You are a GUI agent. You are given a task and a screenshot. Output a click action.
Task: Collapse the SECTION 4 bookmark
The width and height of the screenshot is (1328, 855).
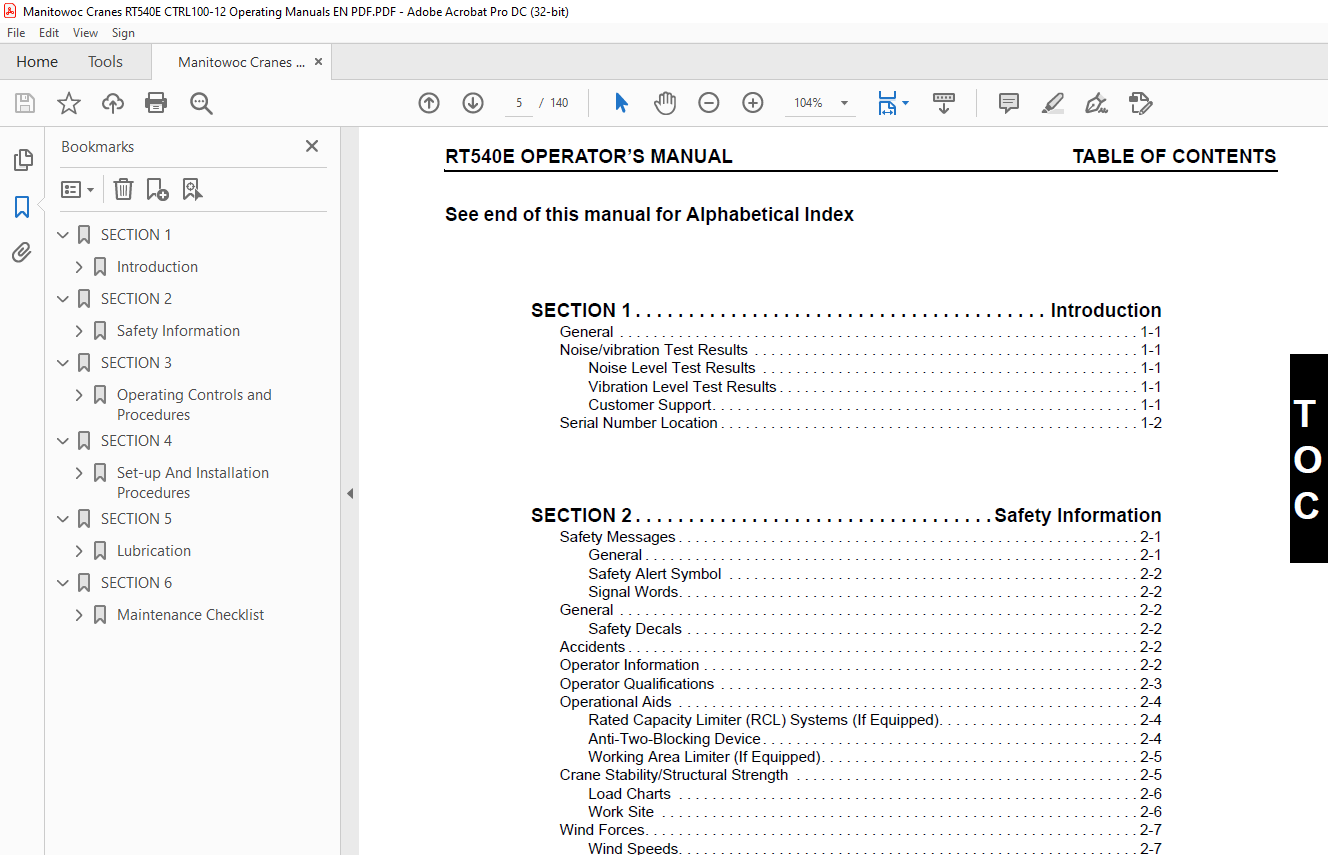[63, 441]
